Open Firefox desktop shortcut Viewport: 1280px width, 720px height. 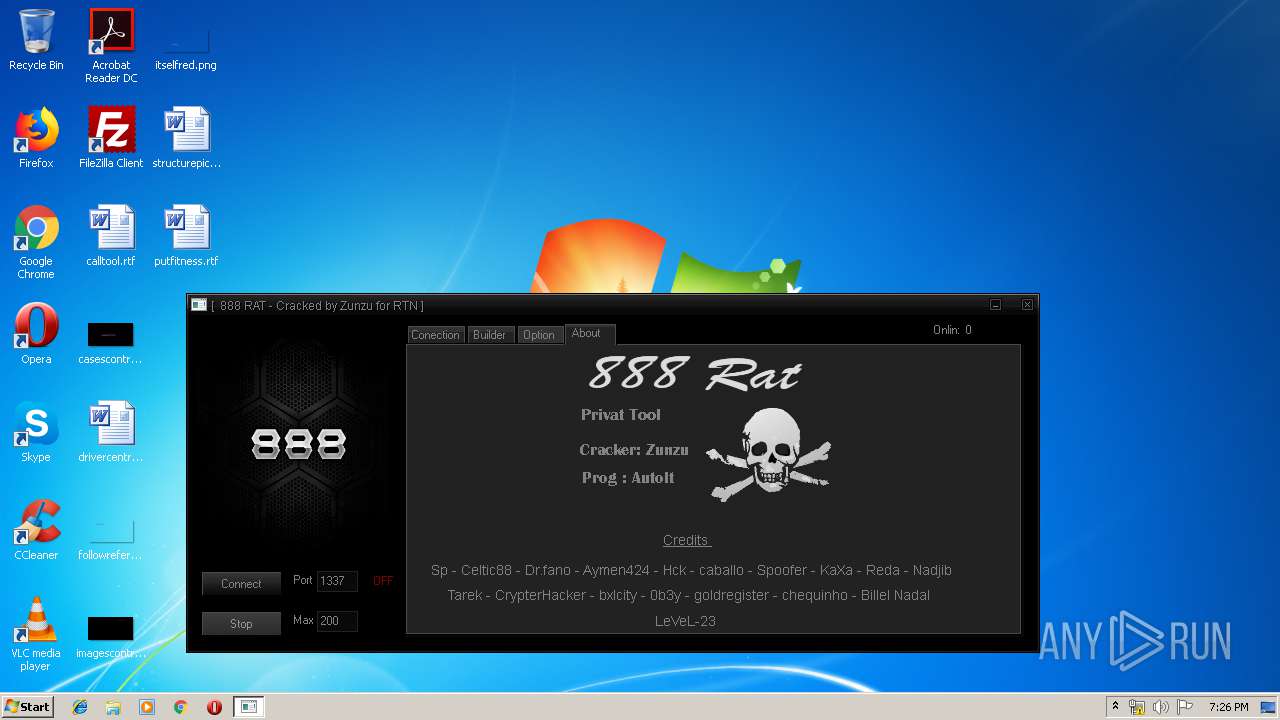tap(36, 138)
